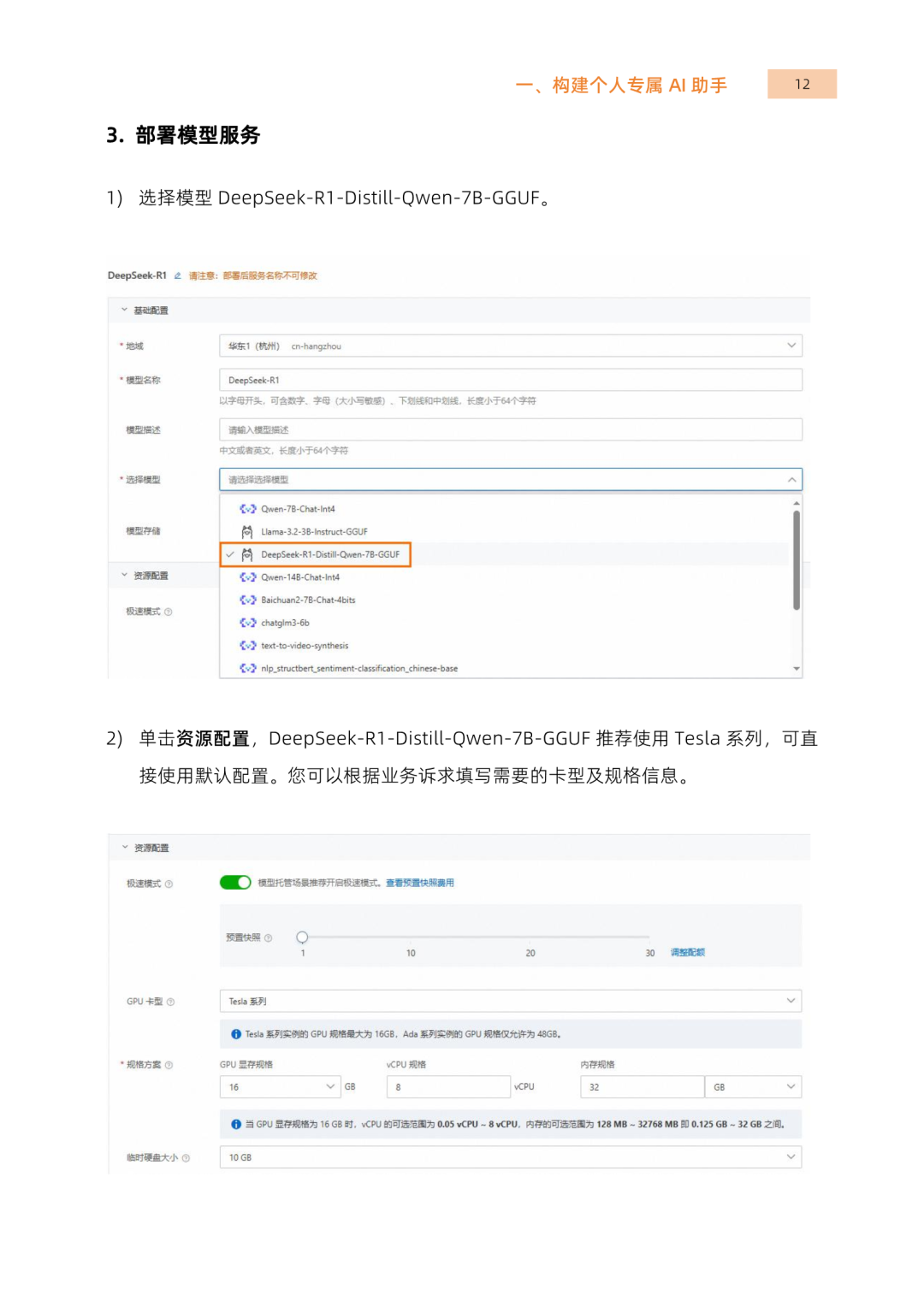Click the Baichuan2-7B-Chat-4bits model icon
The height and width of the screenshot is (1307, 924).
[248, 600]
